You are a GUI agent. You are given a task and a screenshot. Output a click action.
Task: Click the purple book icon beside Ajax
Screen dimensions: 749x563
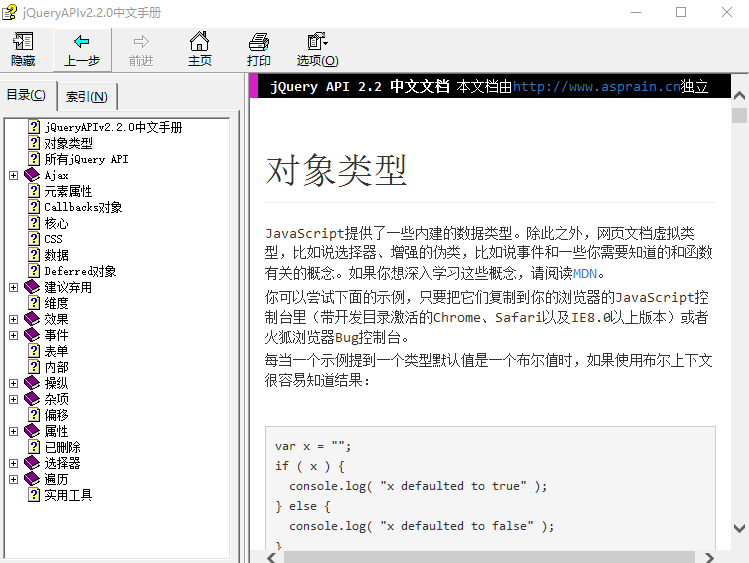(x=32, y=175)
